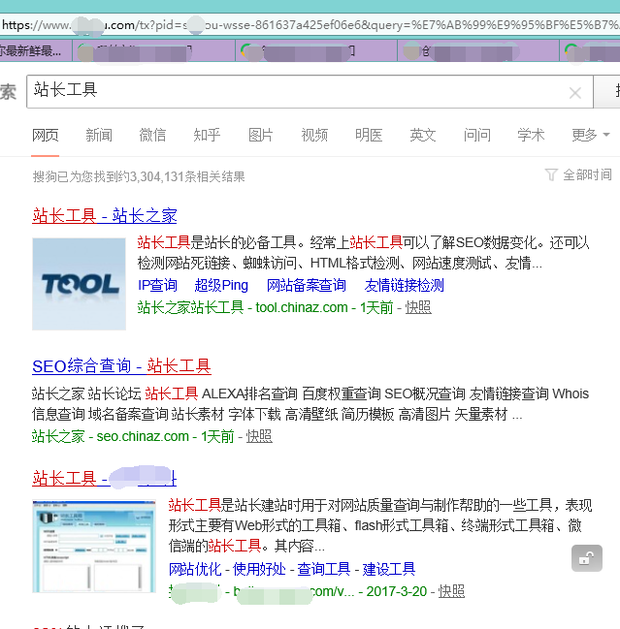Open the 使用好处 sublink
The image size is (620, 629).
(259, 569)
